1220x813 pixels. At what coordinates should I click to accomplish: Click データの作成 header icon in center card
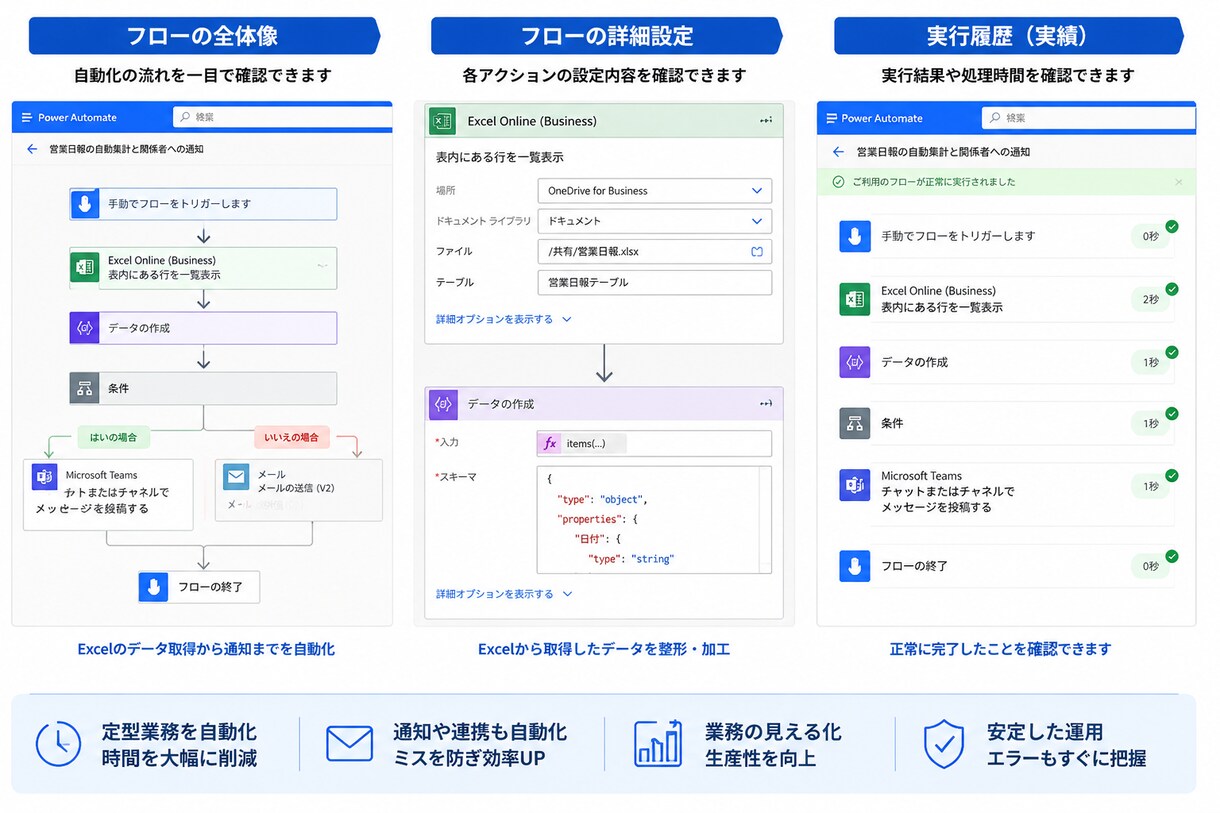[x=443, y=404]
